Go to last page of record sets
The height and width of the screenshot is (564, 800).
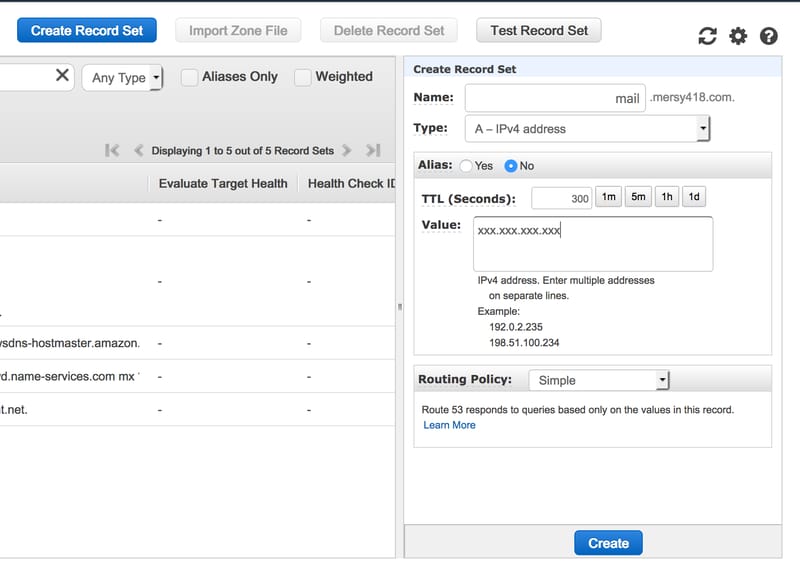click(373, 150)
